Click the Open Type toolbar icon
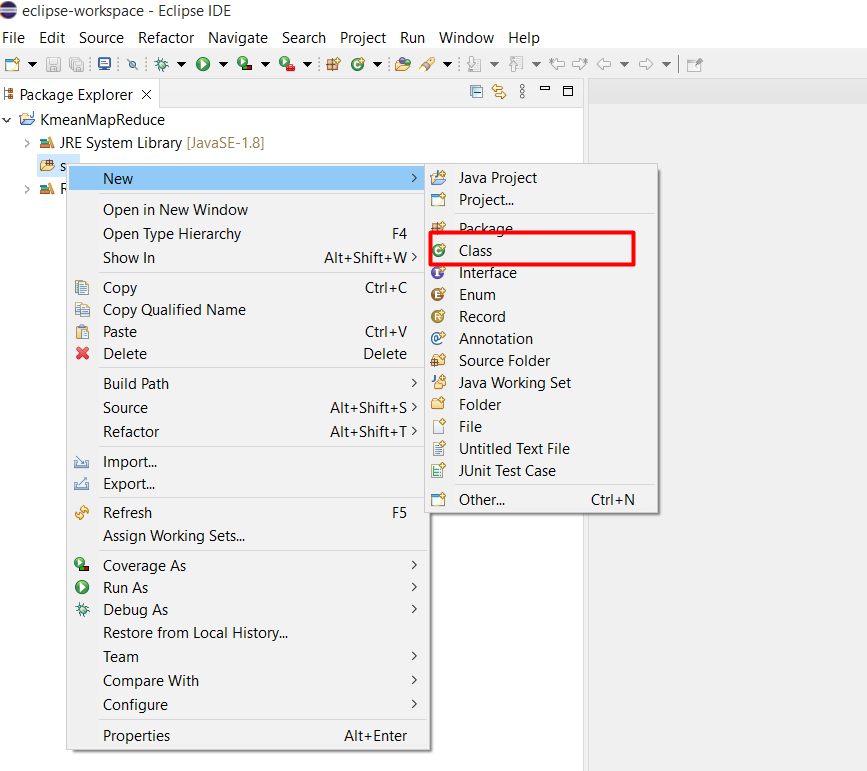 (402, 64)
